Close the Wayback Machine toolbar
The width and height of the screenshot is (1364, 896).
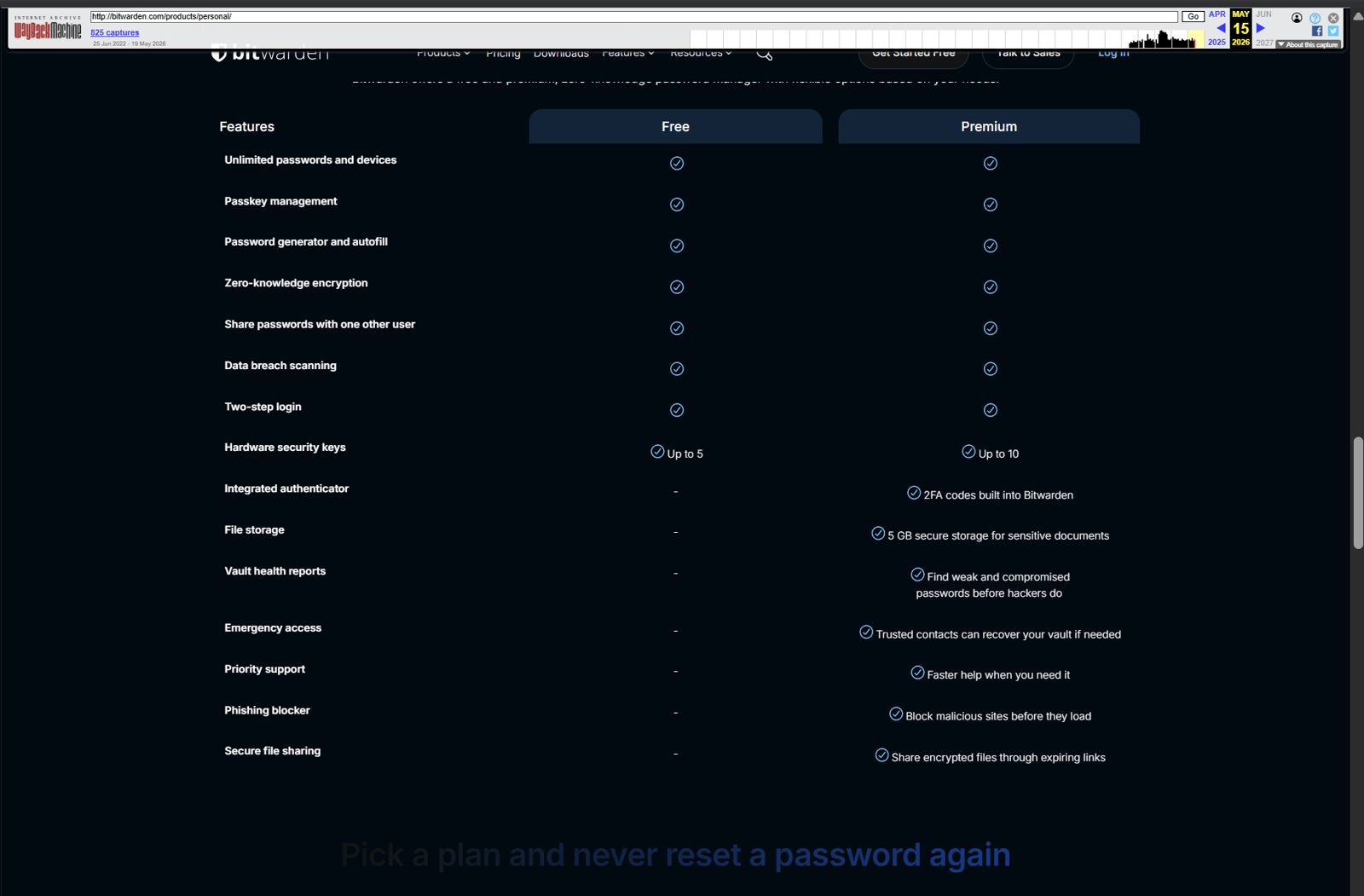[1333, 18]
